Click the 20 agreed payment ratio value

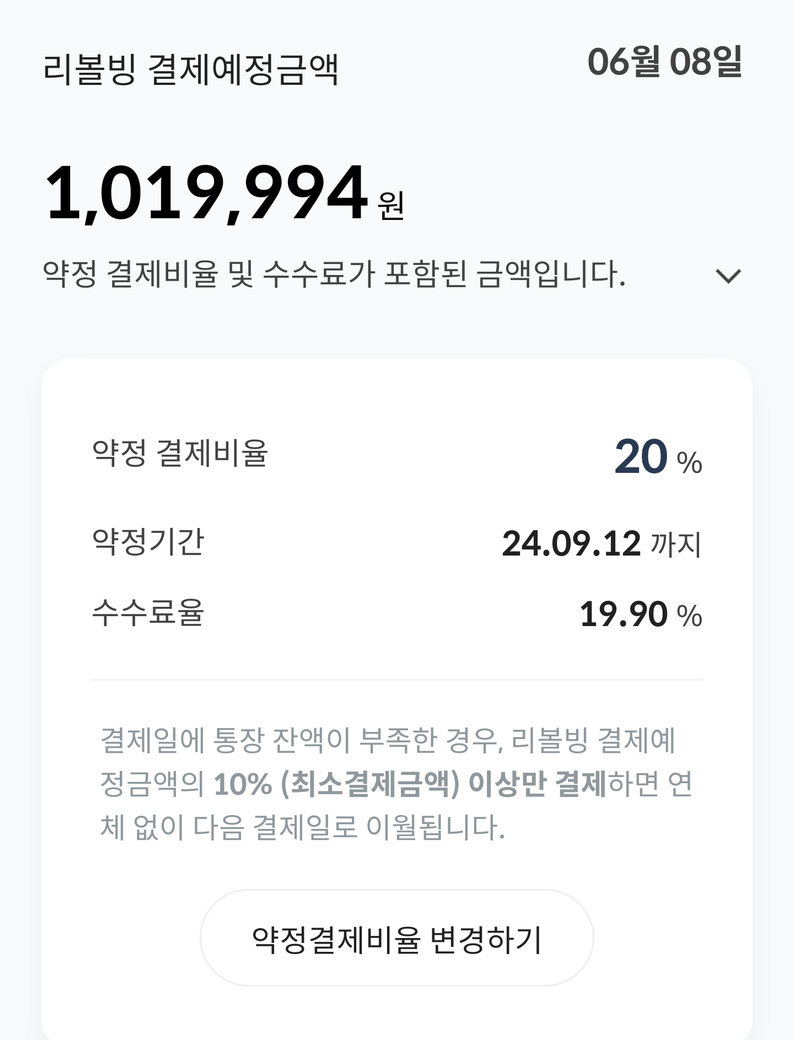point(640,457)
